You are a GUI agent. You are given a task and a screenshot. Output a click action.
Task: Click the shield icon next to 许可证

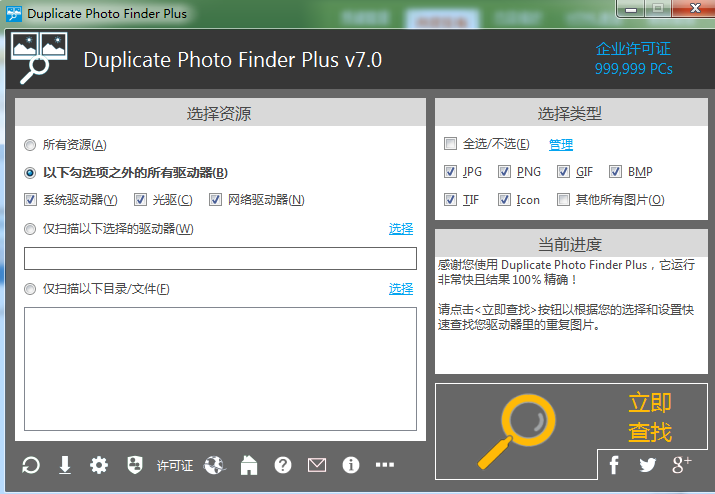point(135,465)
